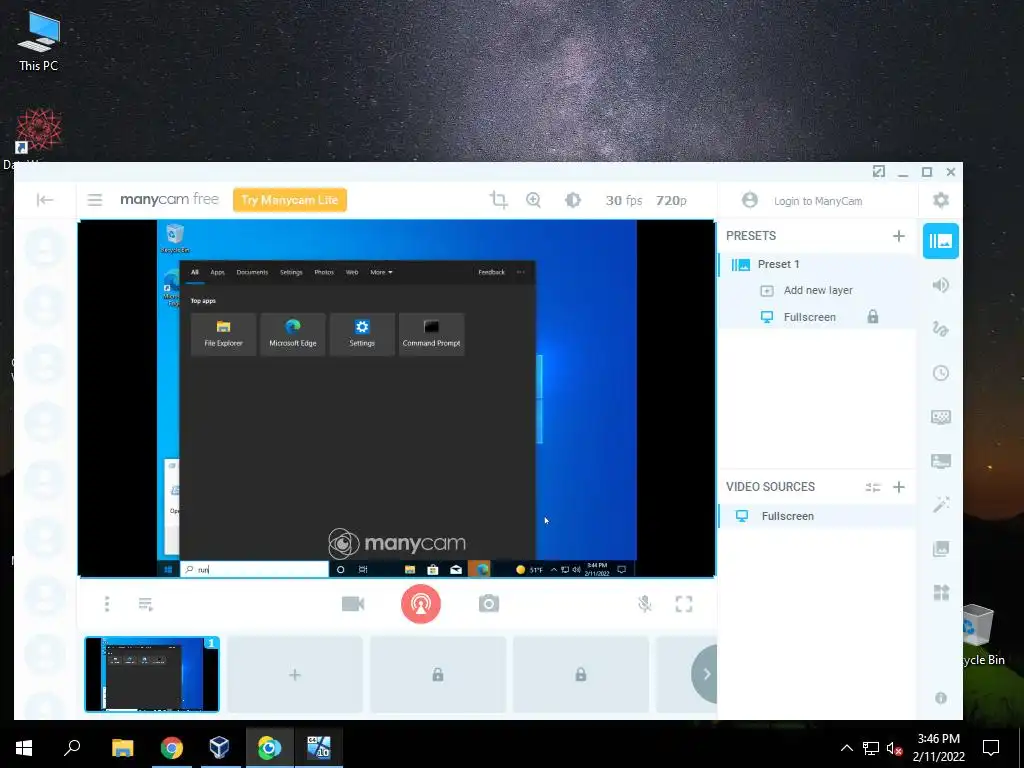Open the Time clock panel icon
Screen dimensions: 1024x768
point(941,373)
